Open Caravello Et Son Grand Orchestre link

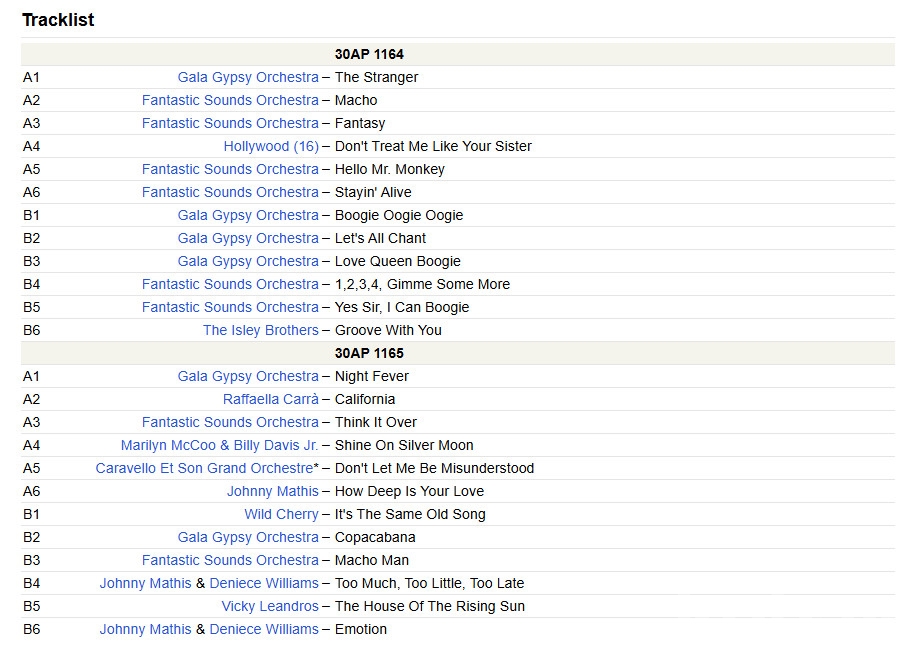[x=204, y=468]
